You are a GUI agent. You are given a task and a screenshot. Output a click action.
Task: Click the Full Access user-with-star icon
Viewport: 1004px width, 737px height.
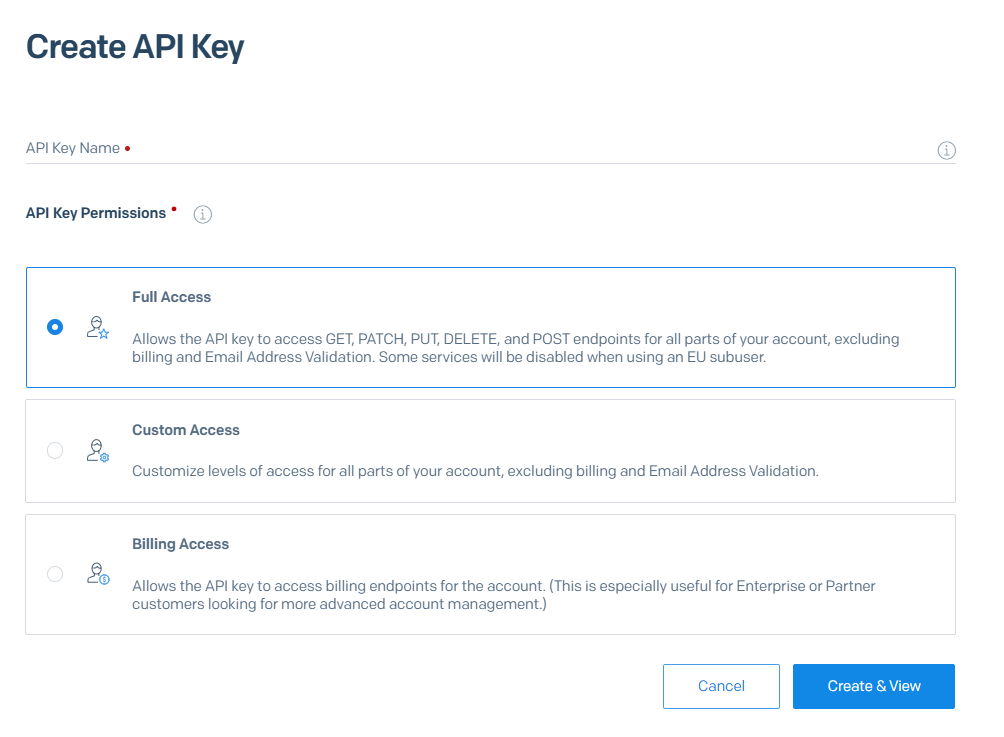click(98, 327)
